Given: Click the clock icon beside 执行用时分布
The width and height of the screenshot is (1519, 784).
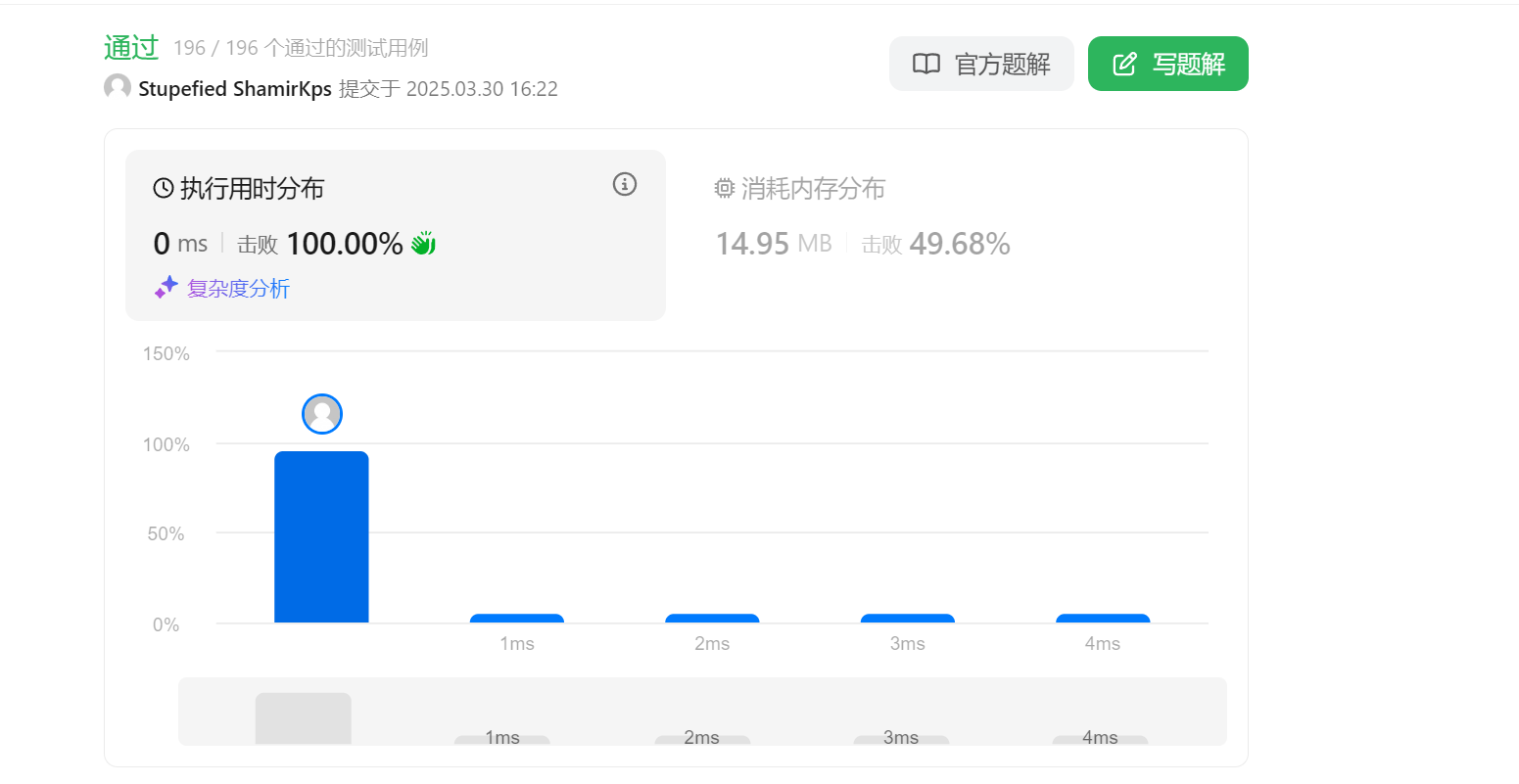Looking at the screenshot, I should click(164, 188).
